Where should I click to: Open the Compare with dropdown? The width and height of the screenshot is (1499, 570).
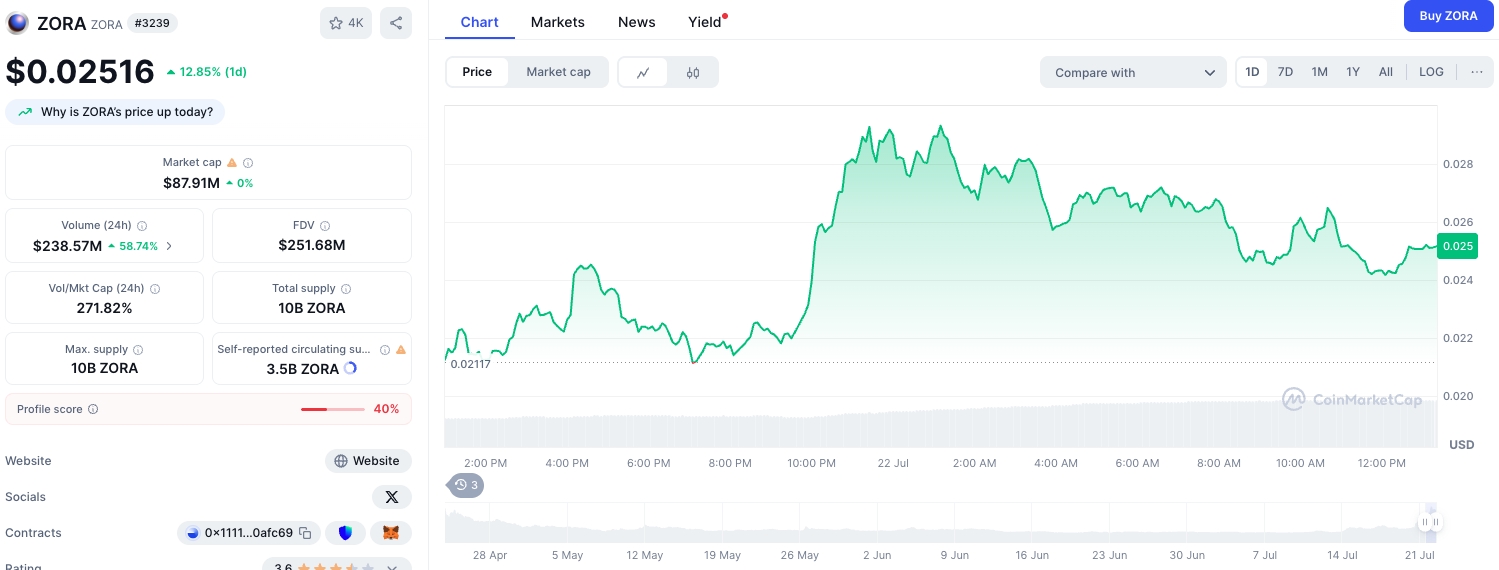coord(1133,72)
